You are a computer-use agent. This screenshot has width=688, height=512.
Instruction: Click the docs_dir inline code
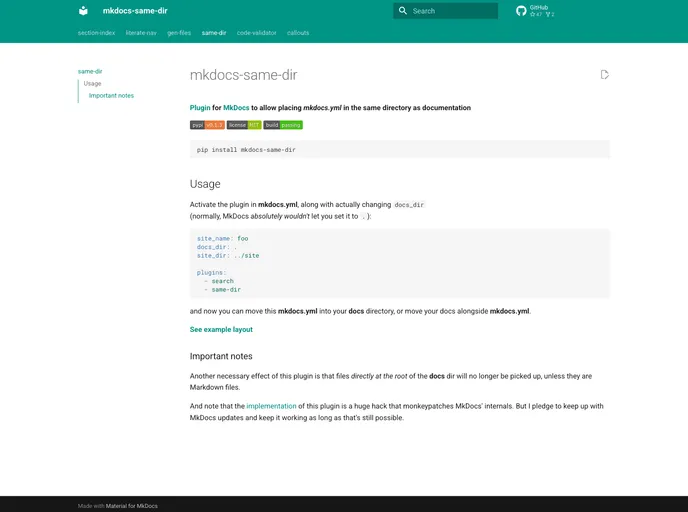[409, 205]
